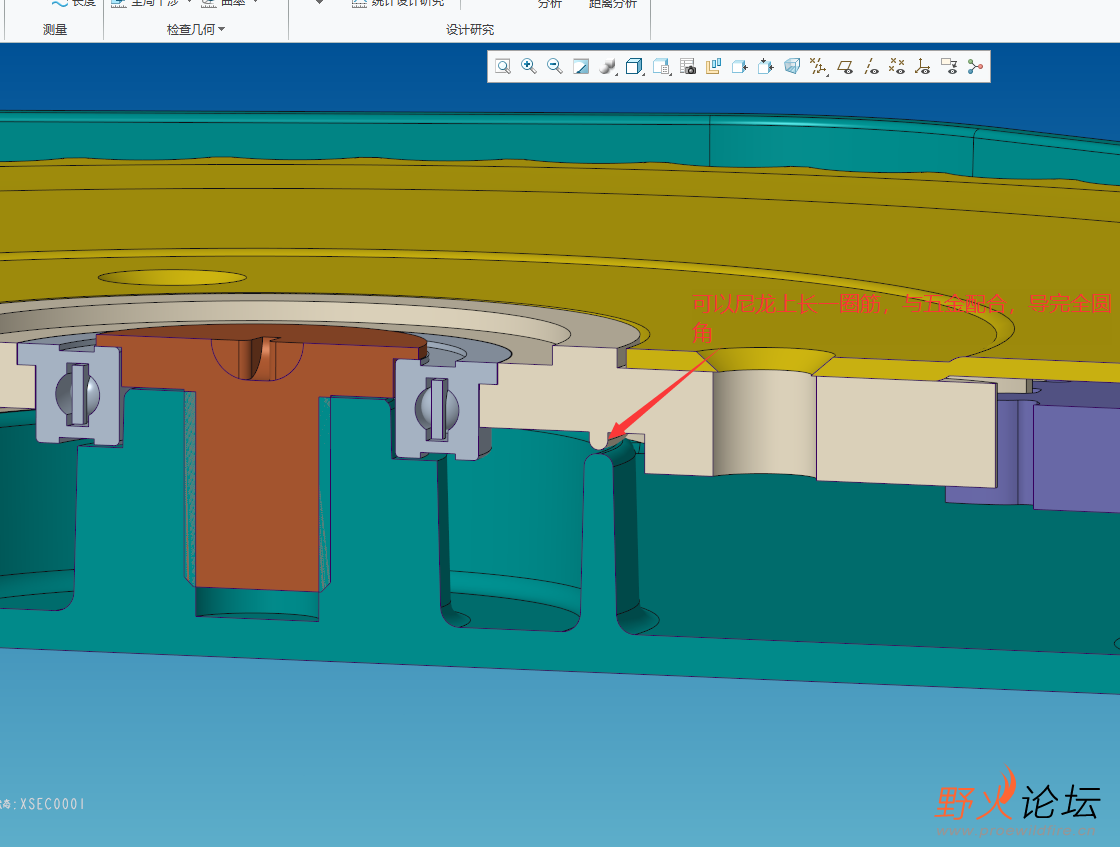
Task: Click the 设计研究 group label
Action: (x=470, y=29)
